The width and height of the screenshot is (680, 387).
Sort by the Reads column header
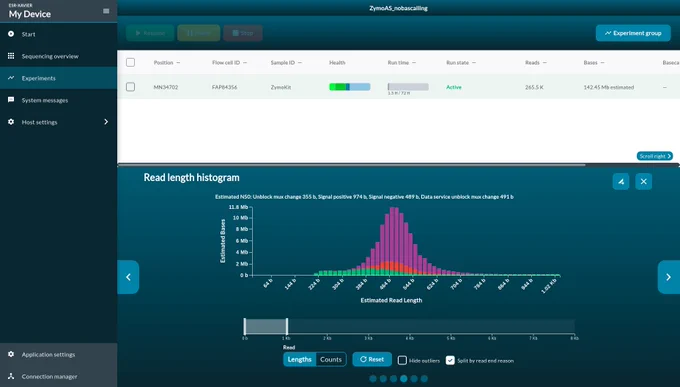[536, 62]
